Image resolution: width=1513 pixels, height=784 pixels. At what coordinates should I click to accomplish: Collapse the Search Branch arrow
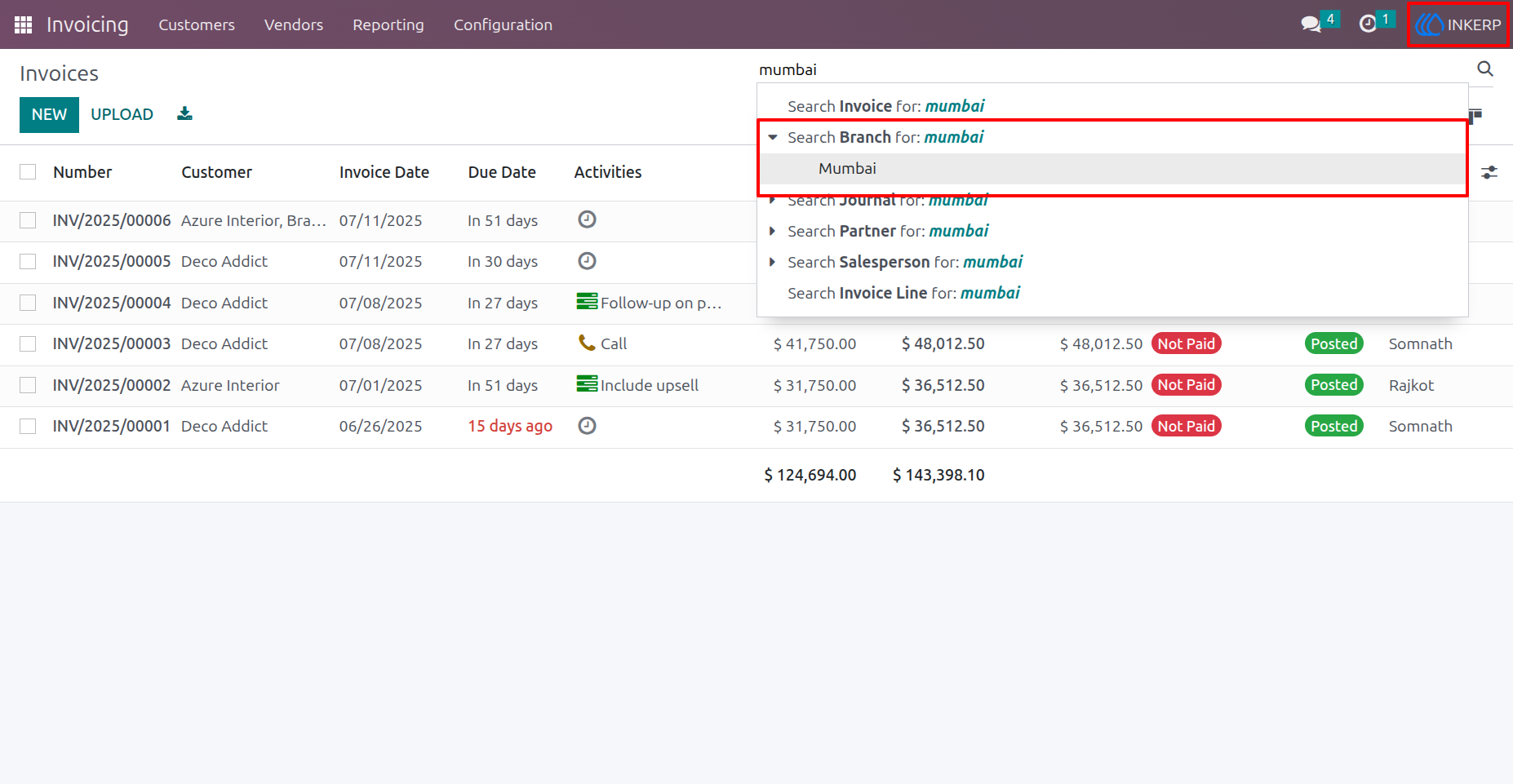pos(773,137)
